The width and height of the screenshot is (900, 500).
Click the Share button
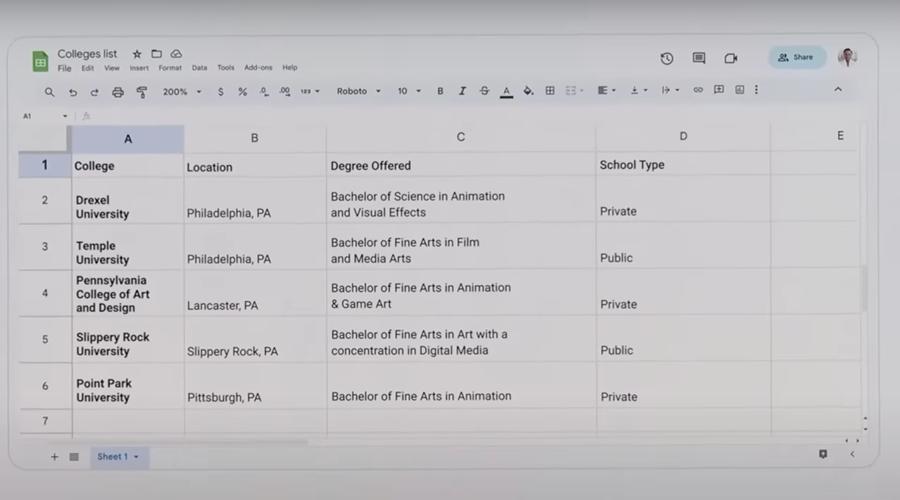pyautogui.click(x=797, y=57)
